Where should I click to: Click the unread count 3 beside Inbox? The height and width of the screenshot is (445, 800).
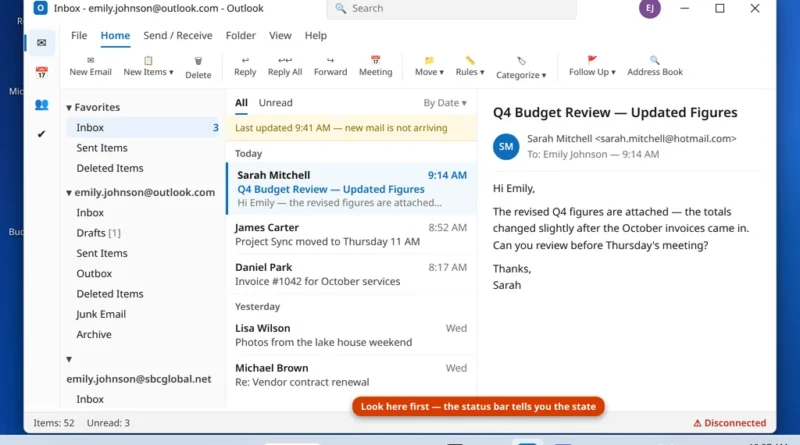click(215, 128)
